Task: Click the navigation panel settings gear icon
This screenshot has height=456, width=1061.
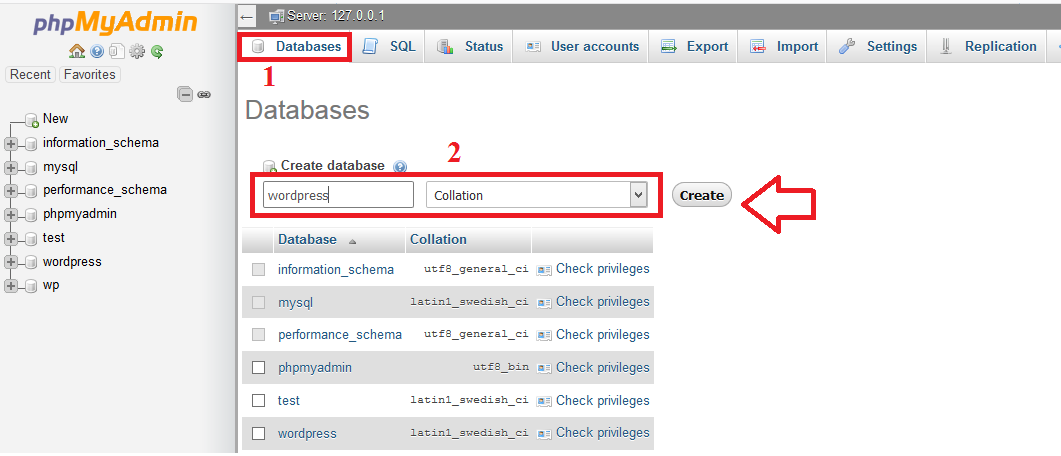Action: click(x=137, y=51)
